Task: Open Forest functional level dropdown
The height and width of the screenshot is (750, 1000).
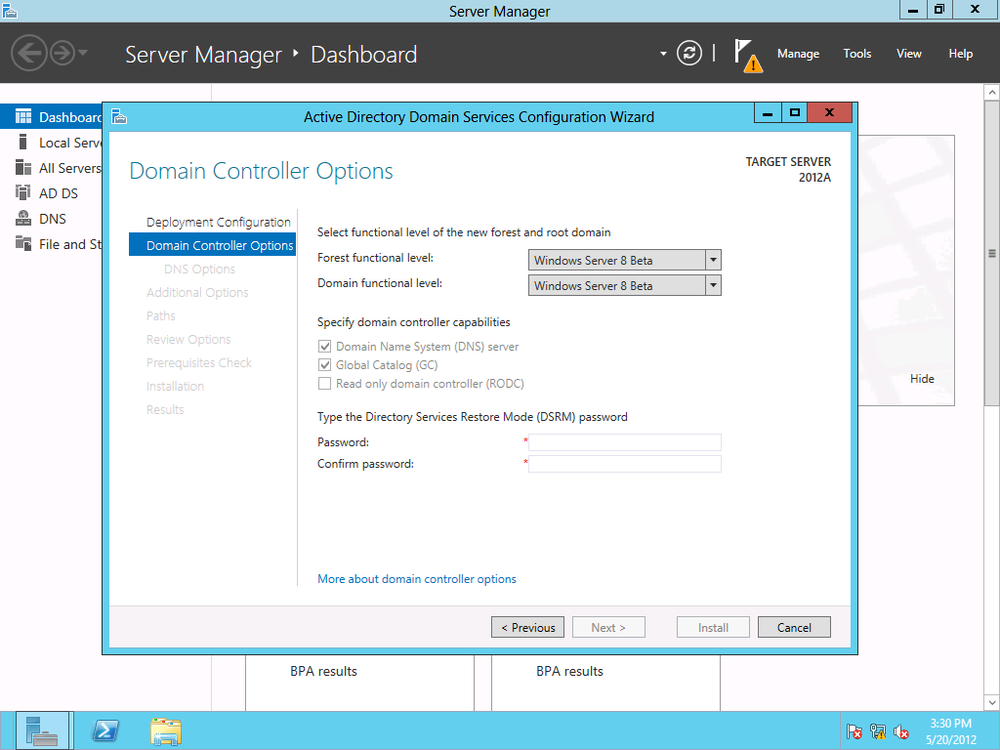Action: click(624, 260)
